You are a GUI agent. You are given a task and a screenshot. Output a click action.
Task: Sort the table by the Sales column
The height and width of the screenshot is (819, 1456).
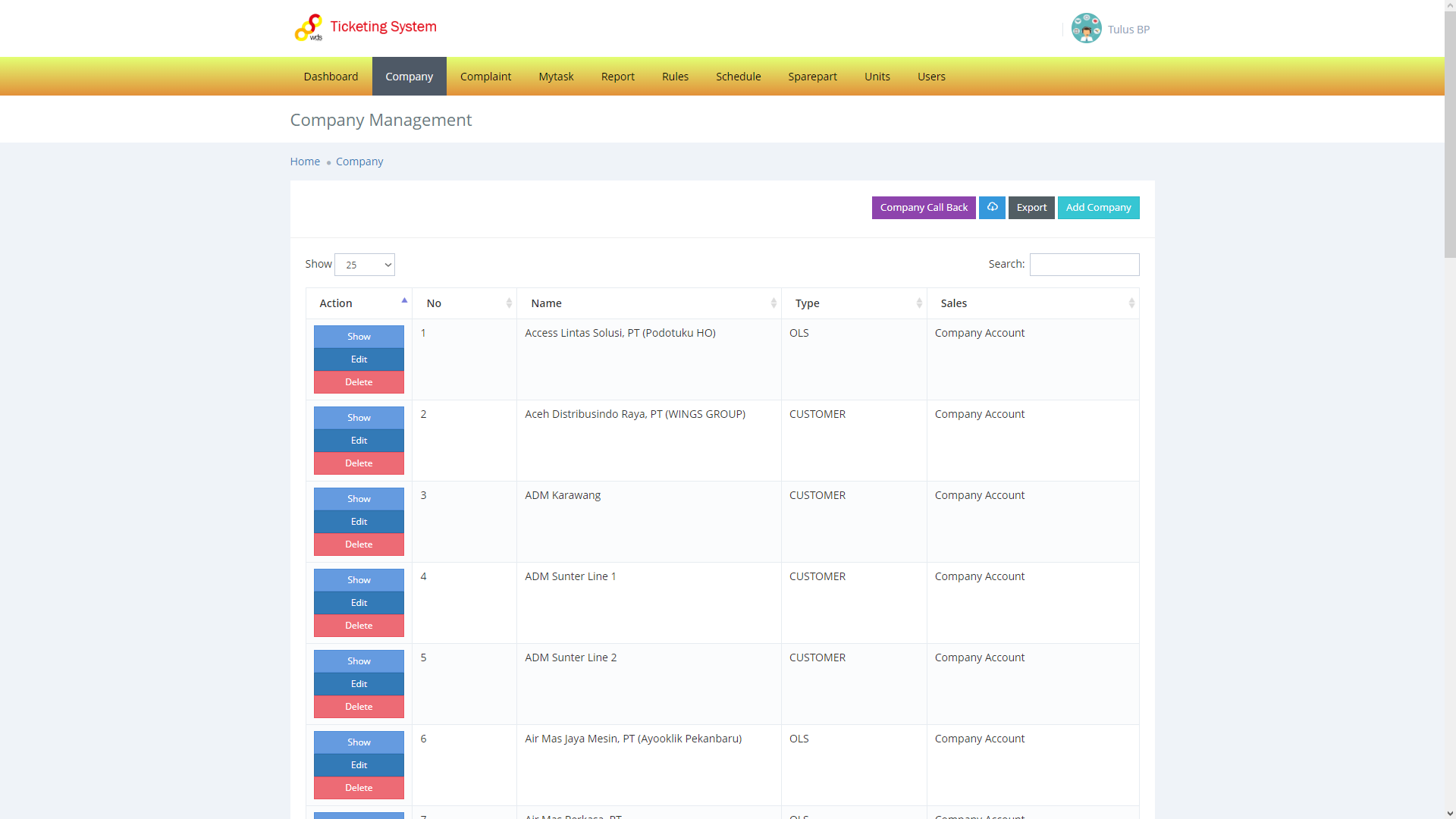pyautogui.click(x=1033, y=303)
